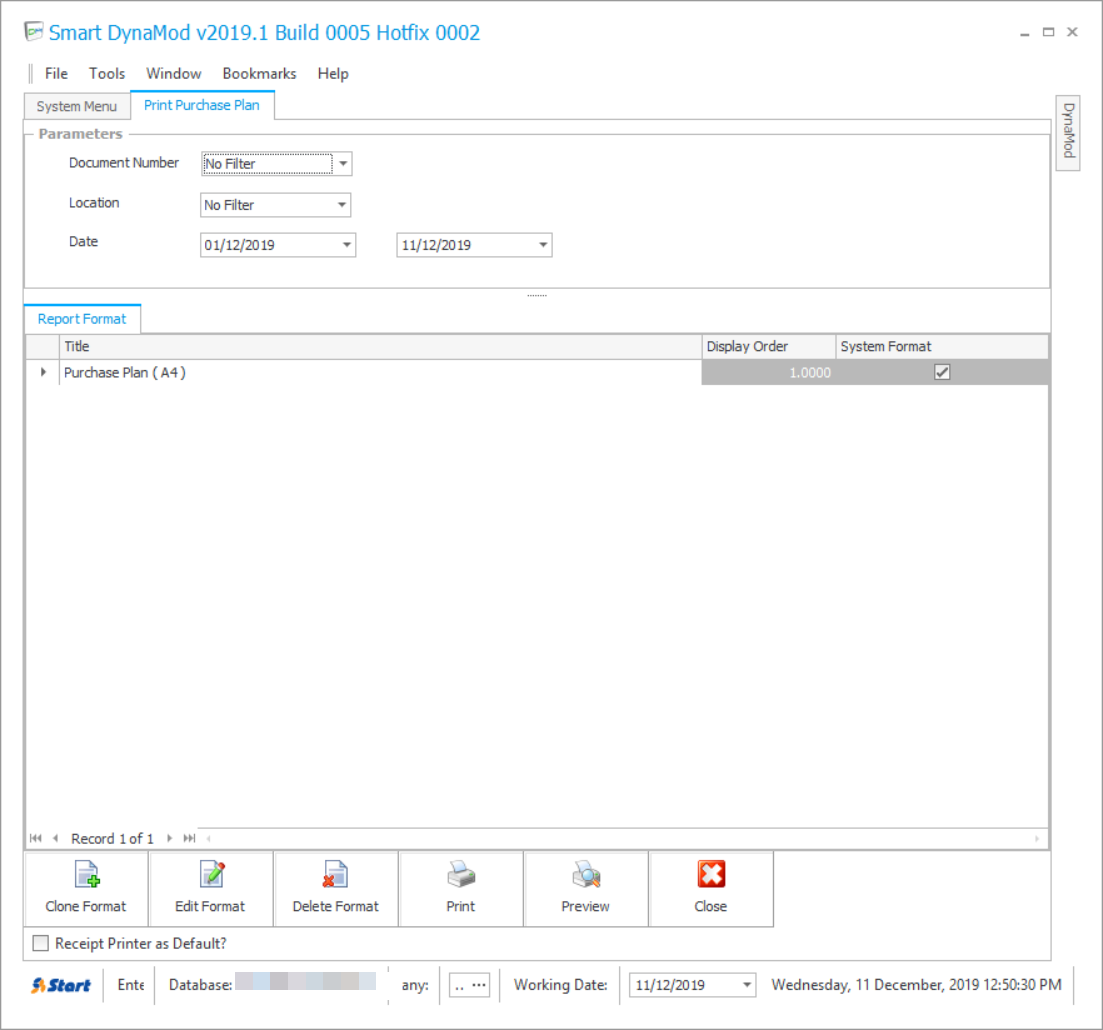This screenshot has height=1030, width=1103.
Task: Open the start date 01/12/2019 picker
Action: [x=347, y=245]
